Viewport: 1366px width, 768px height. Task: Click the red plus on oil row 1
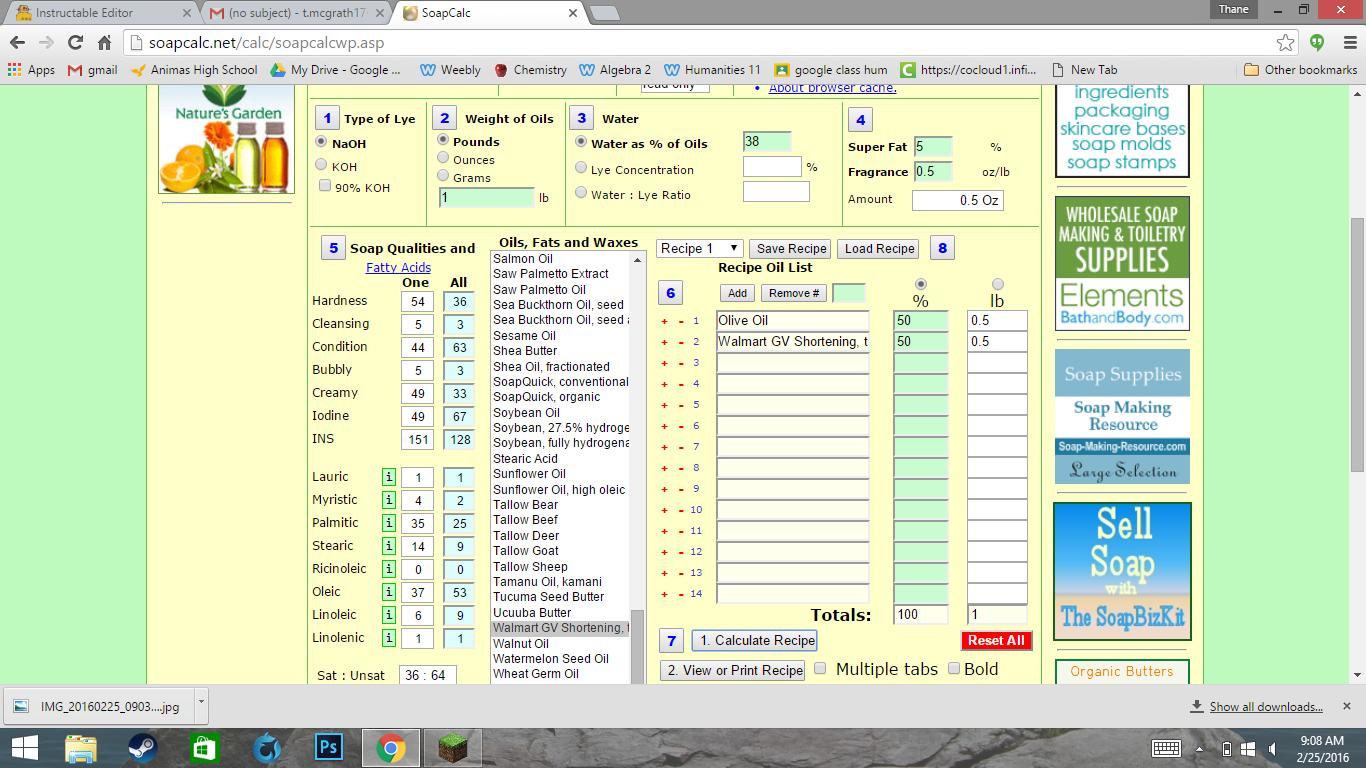[x=664, y=321]
